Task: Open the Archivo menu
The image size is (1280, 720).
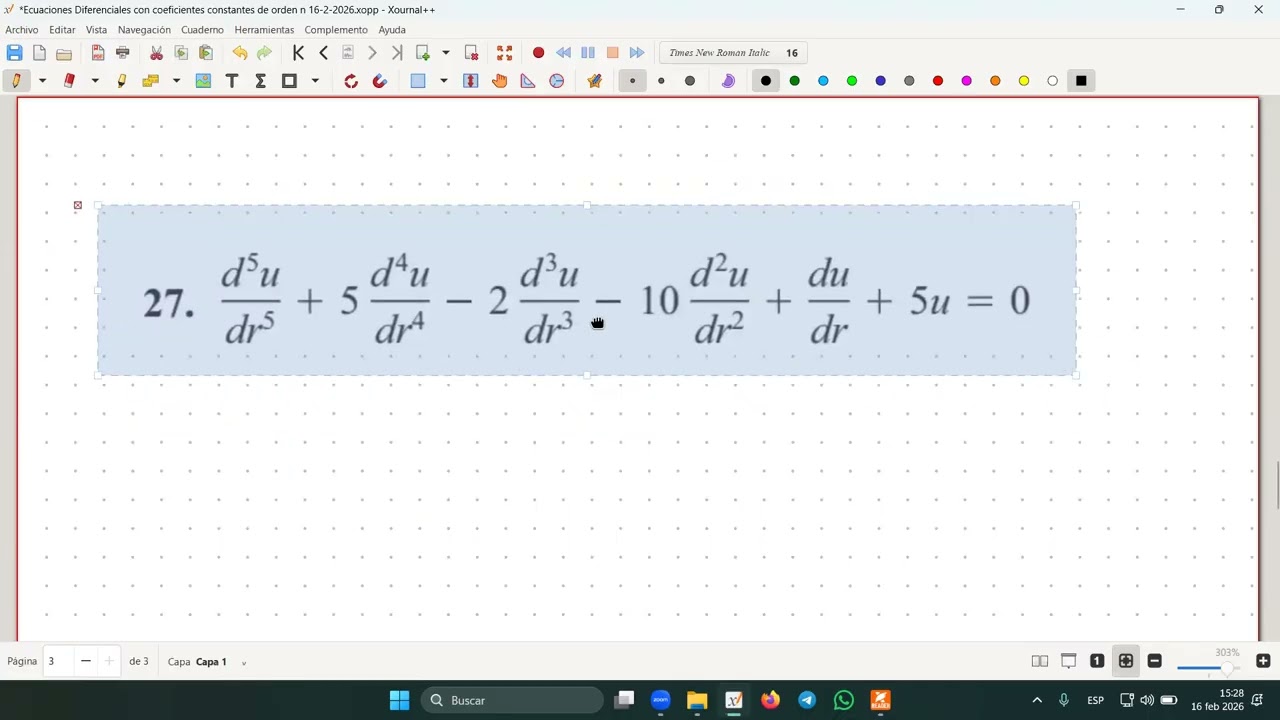Action: tap(22, 30)
